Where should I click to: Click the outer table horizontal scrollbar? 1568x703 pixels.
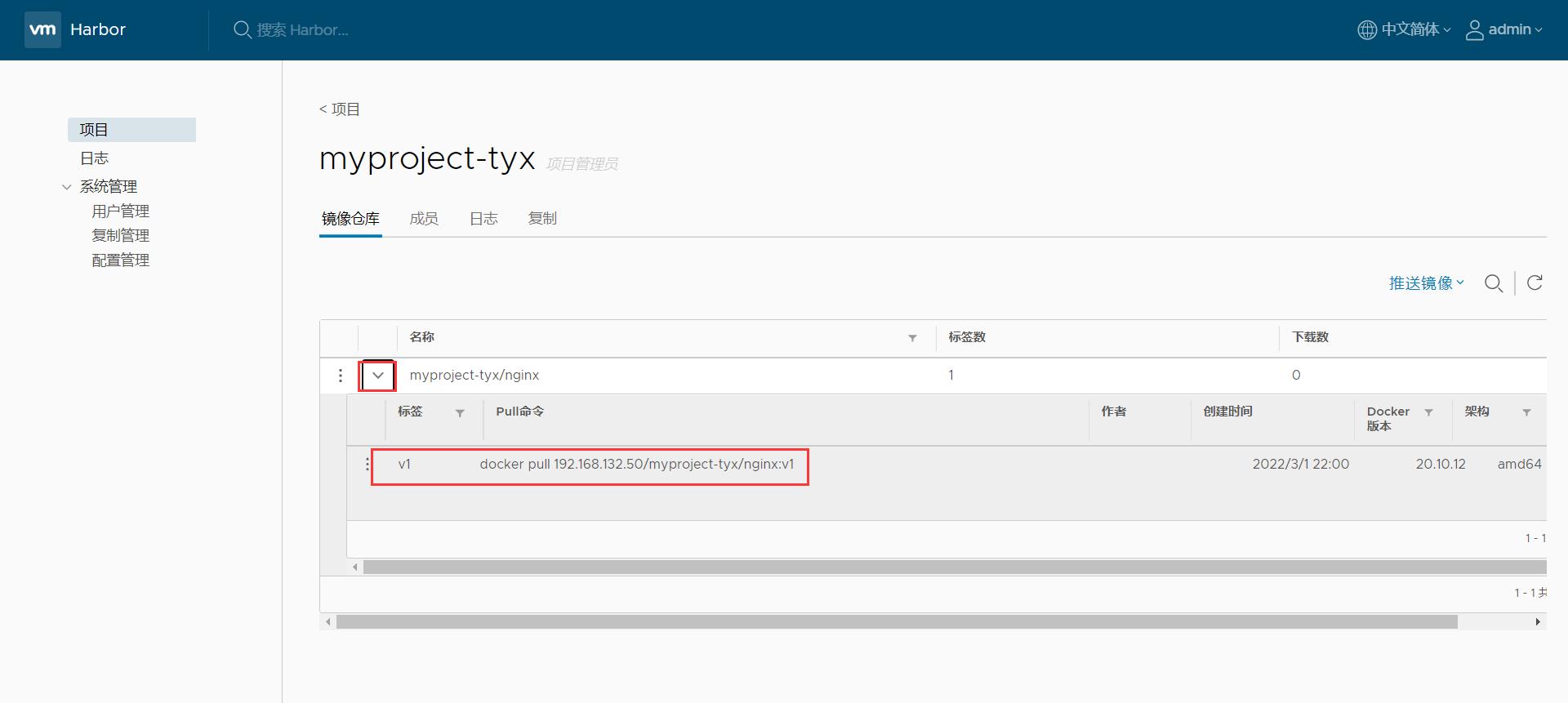897,622
